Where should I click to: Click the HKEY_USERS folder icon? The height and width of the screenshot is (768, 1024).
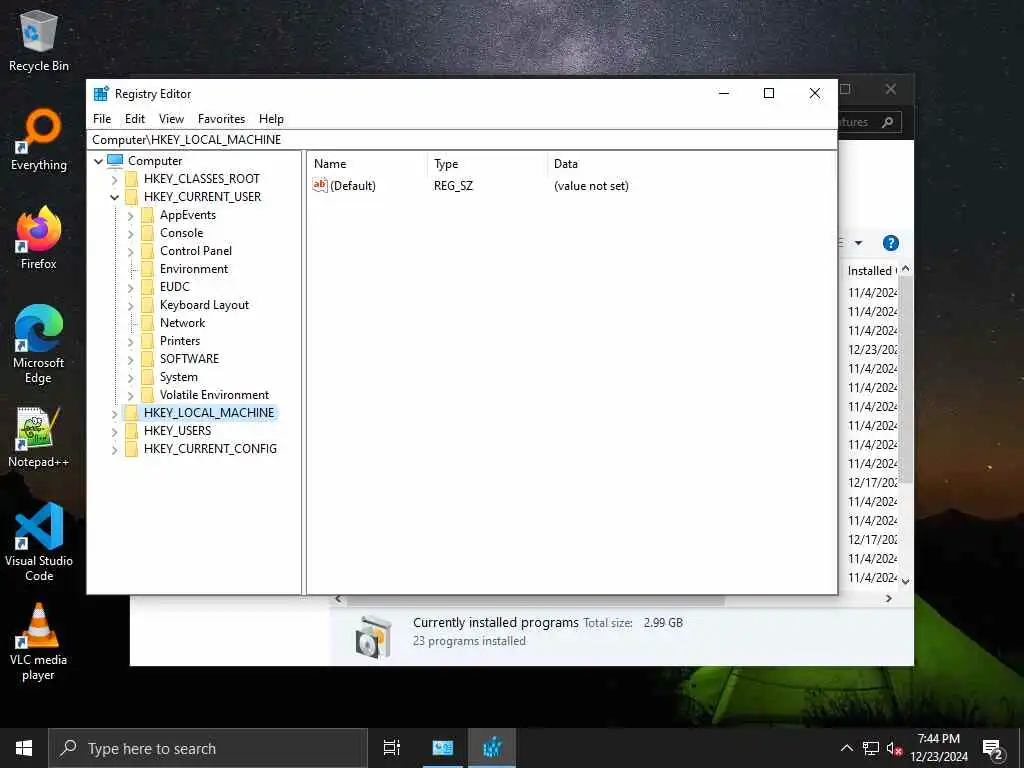pos(131,431)
